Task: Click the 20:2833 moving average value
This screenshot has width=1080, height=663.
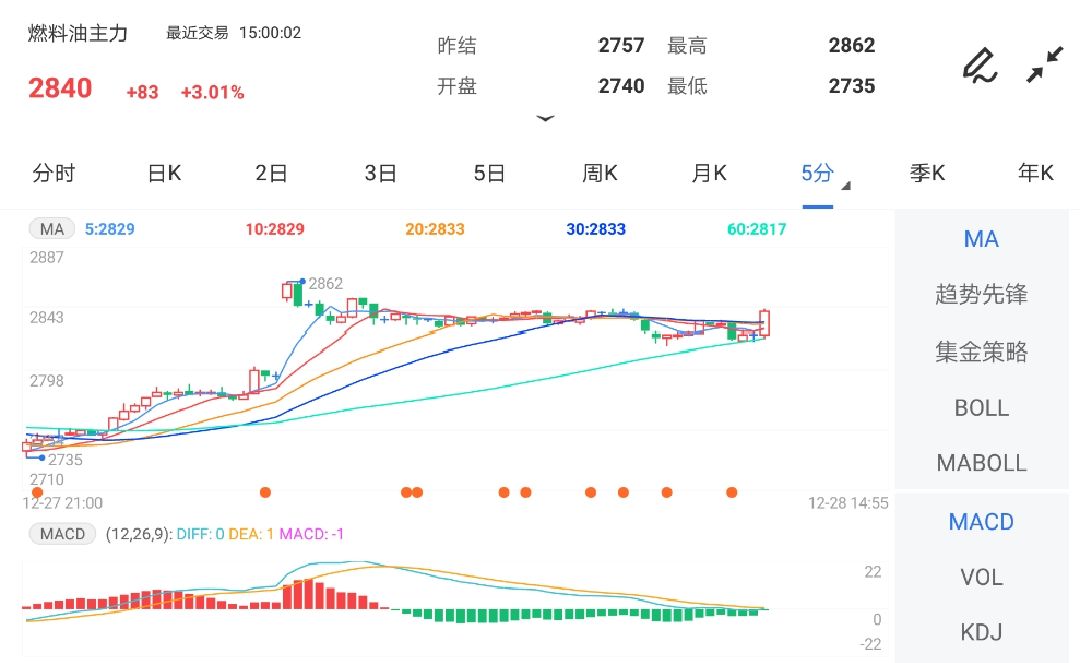Action: 435,229
